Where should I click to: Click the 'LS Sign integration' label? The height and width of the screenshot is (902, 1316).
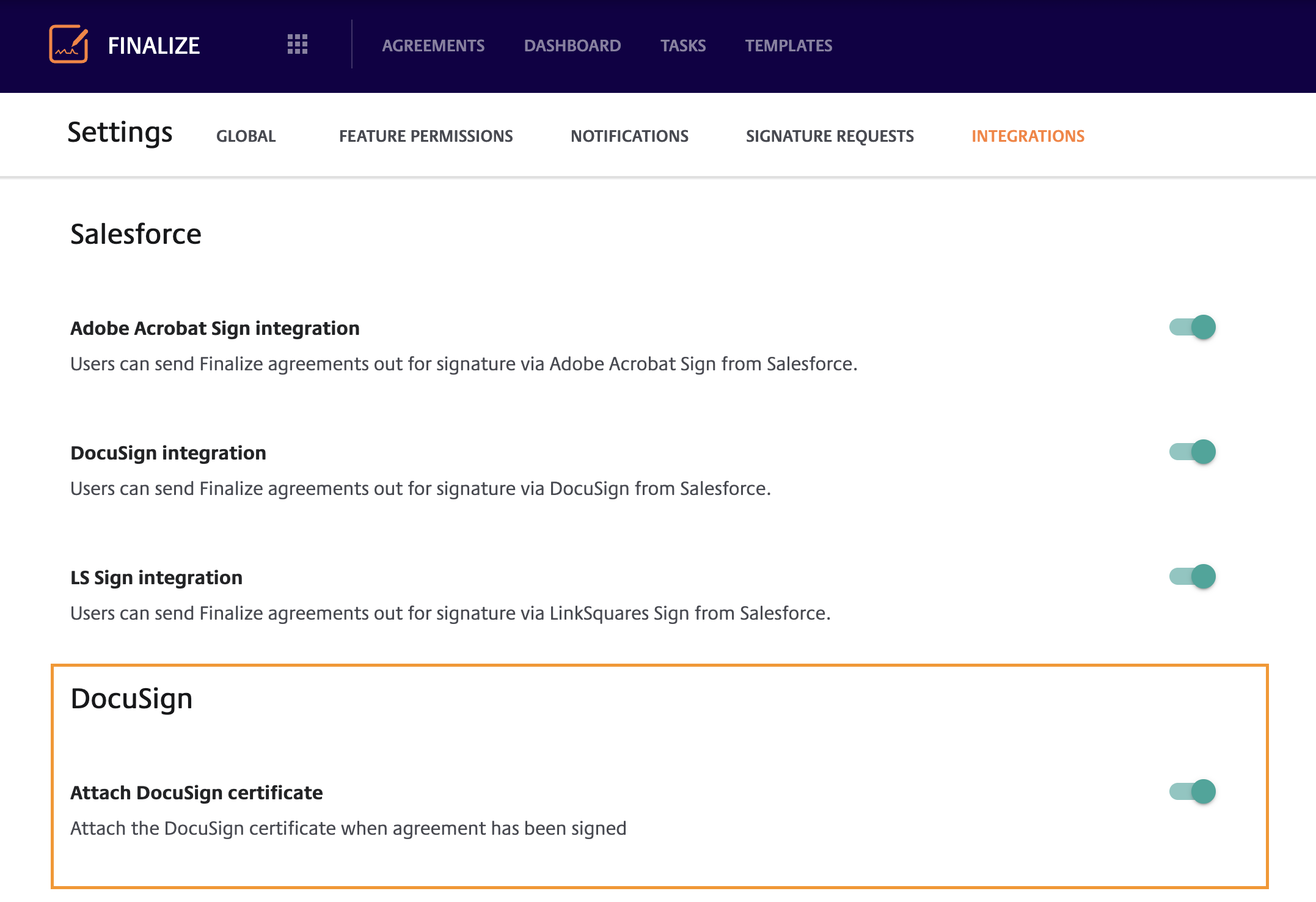156,578
